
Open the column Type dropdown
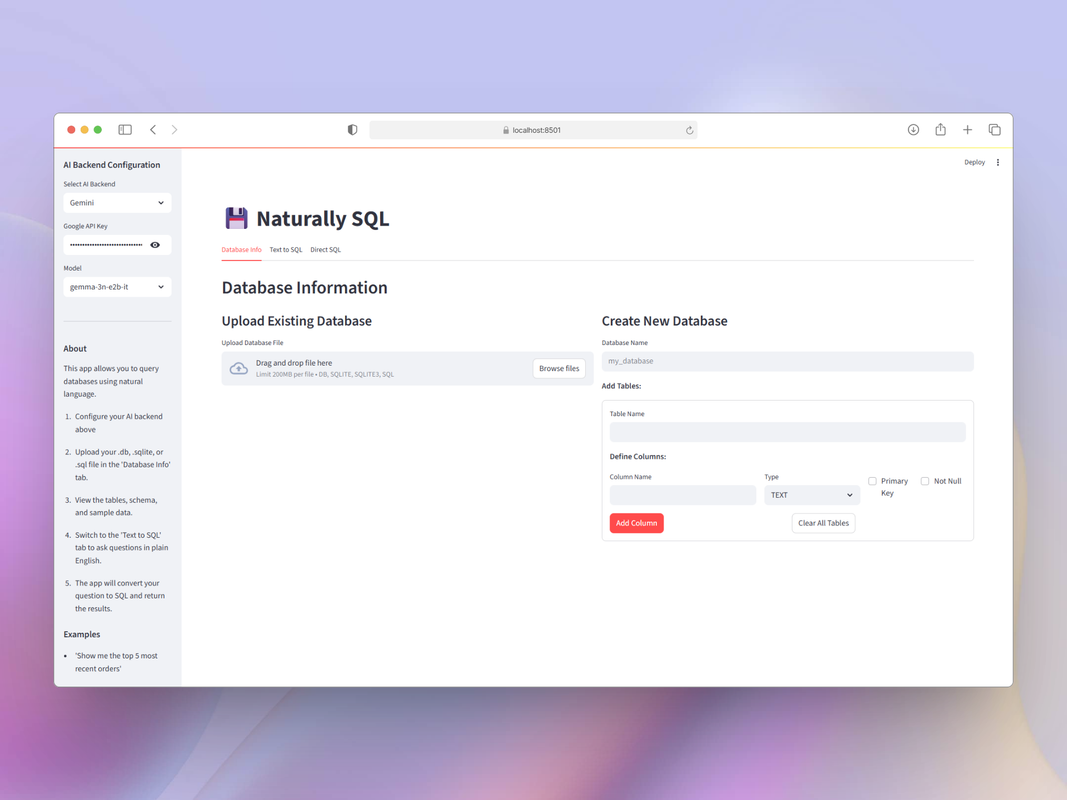click(x=812, y=495)
